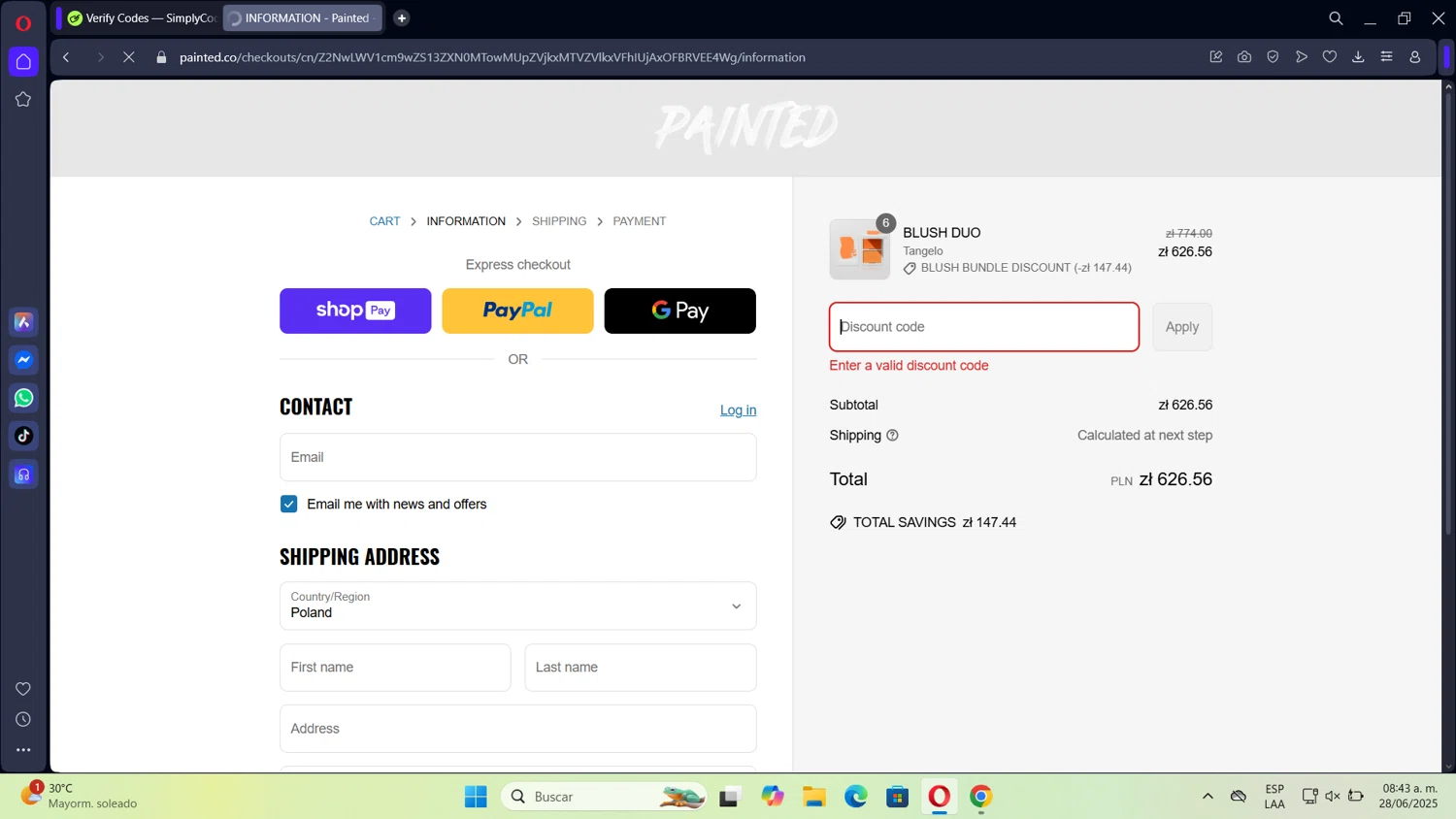Click the shipping help question mark
The height and width of the screenshot is (819, 1456).
point(892,436)
